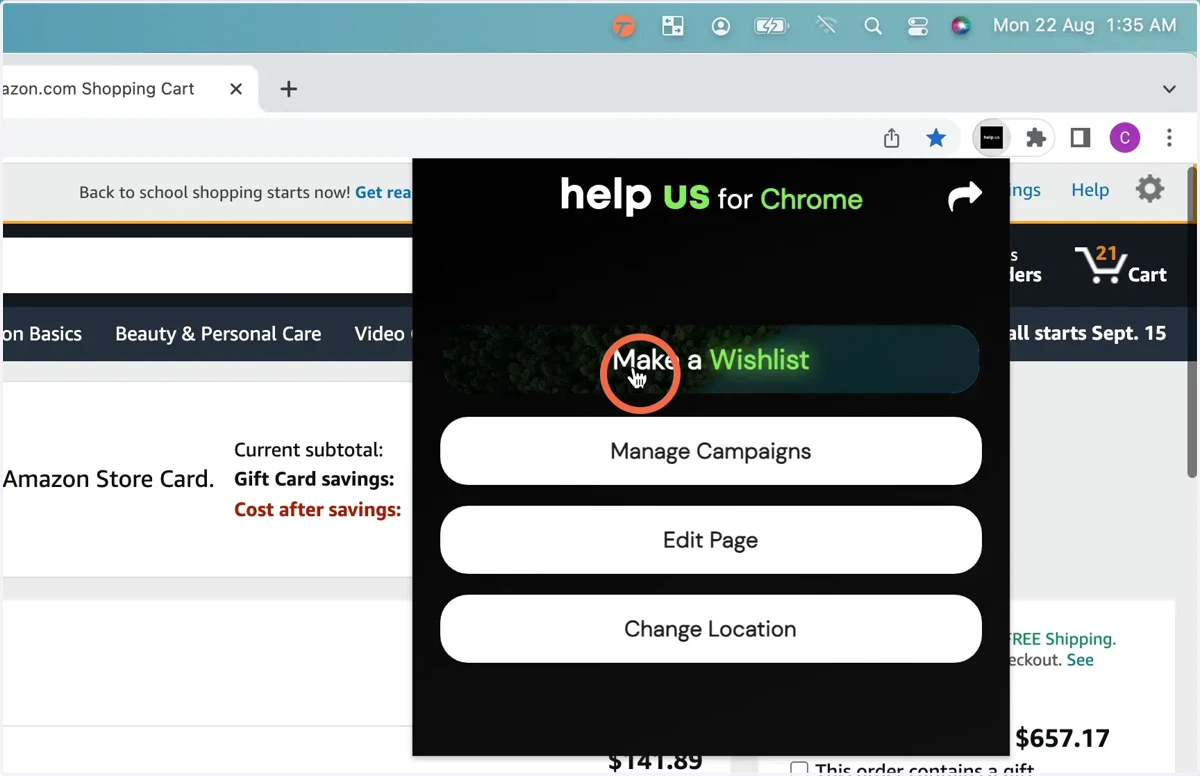Screen dimensions: 1200x776
Task: Click the orange app icon in menu bar
Action: [x=624, y=27]
